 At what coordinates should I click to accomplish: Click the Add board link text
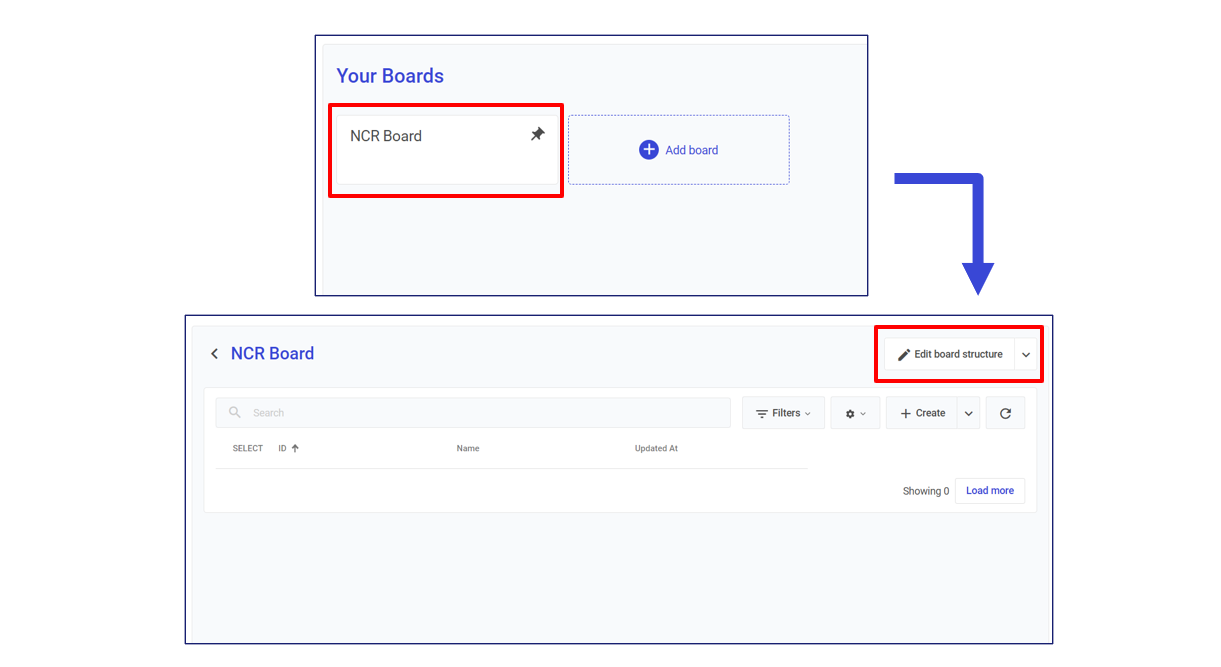click(692, 150)
